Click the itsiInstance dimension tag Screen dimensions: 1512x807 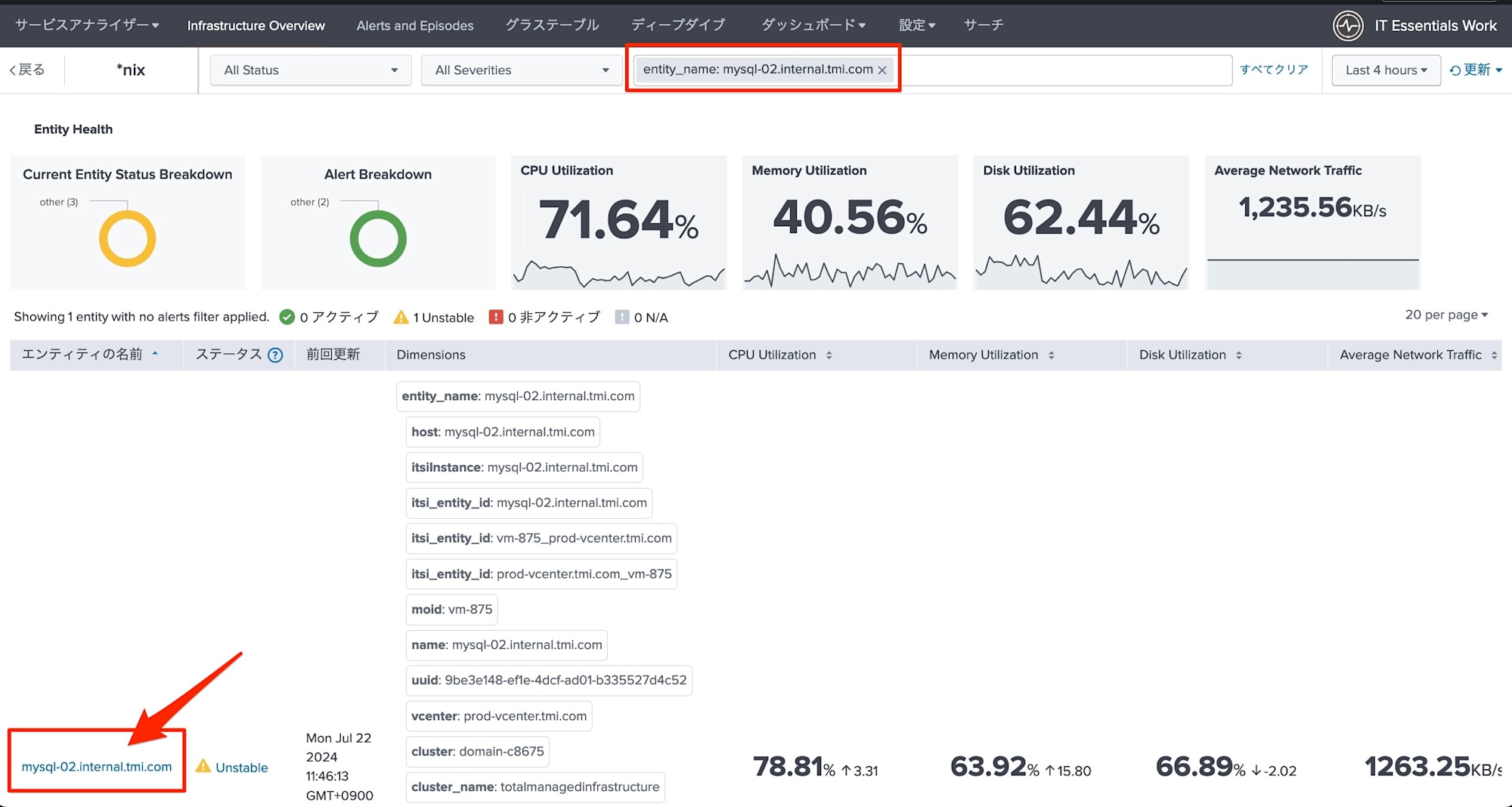524,467
